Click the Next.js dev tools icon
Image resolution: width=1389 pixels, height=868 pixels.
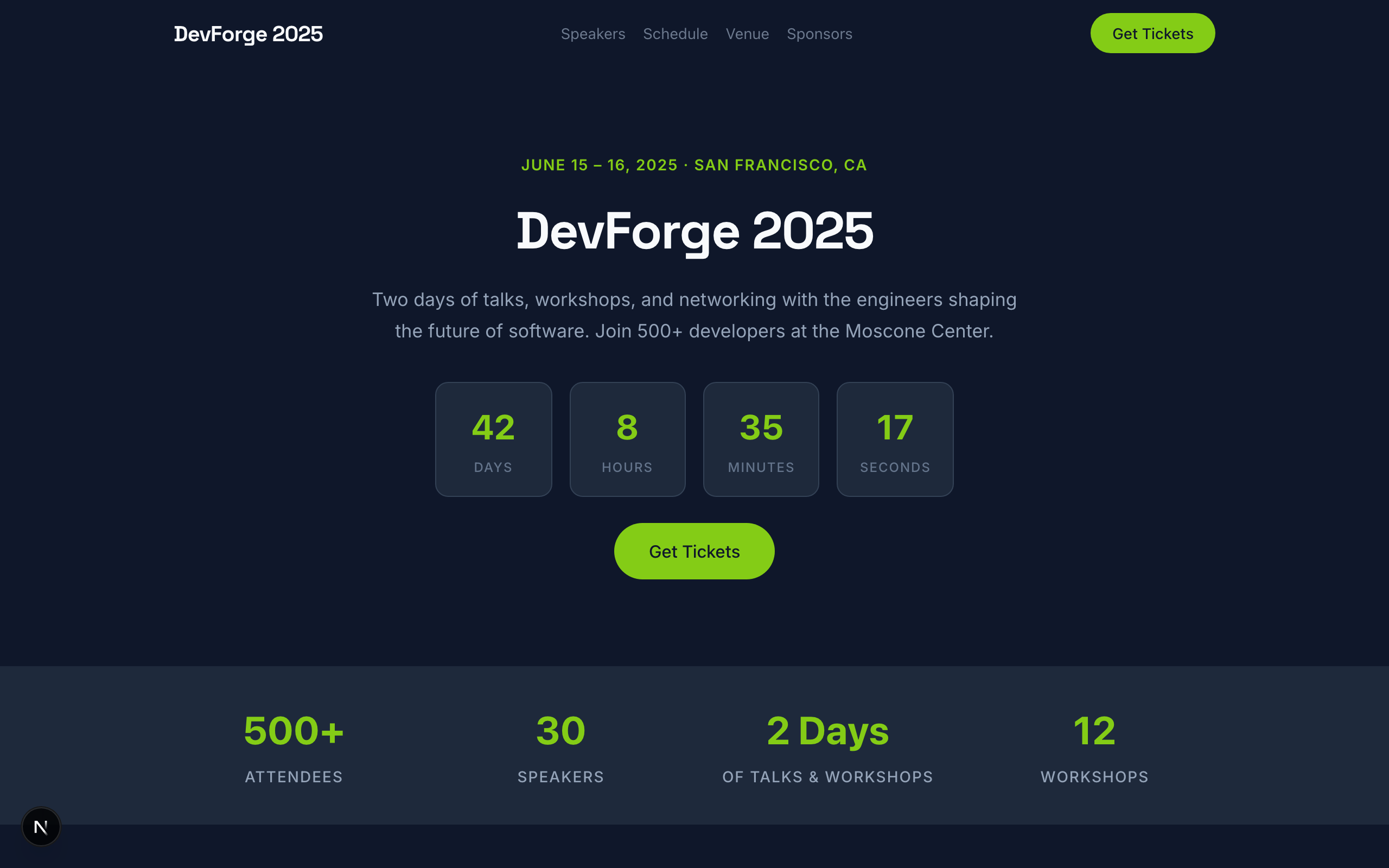point(41,827)
